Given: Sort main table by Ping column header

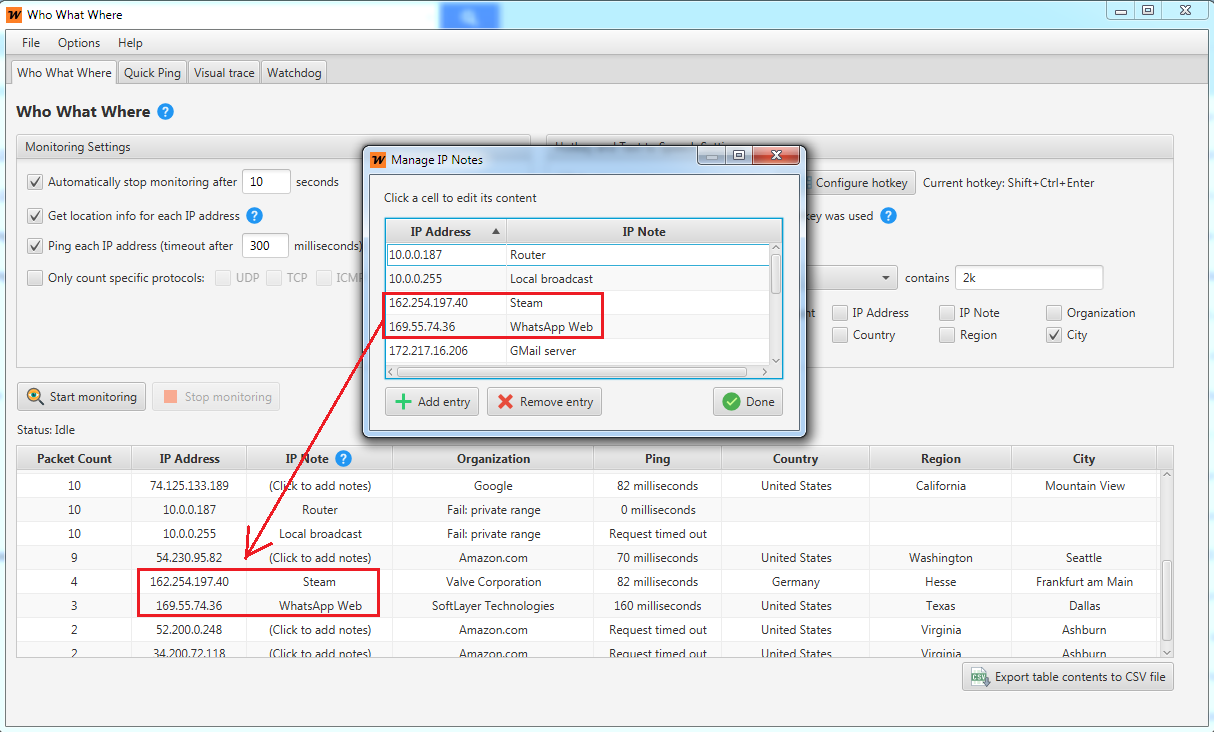Looking at the screenshot, I should (658, 459).
